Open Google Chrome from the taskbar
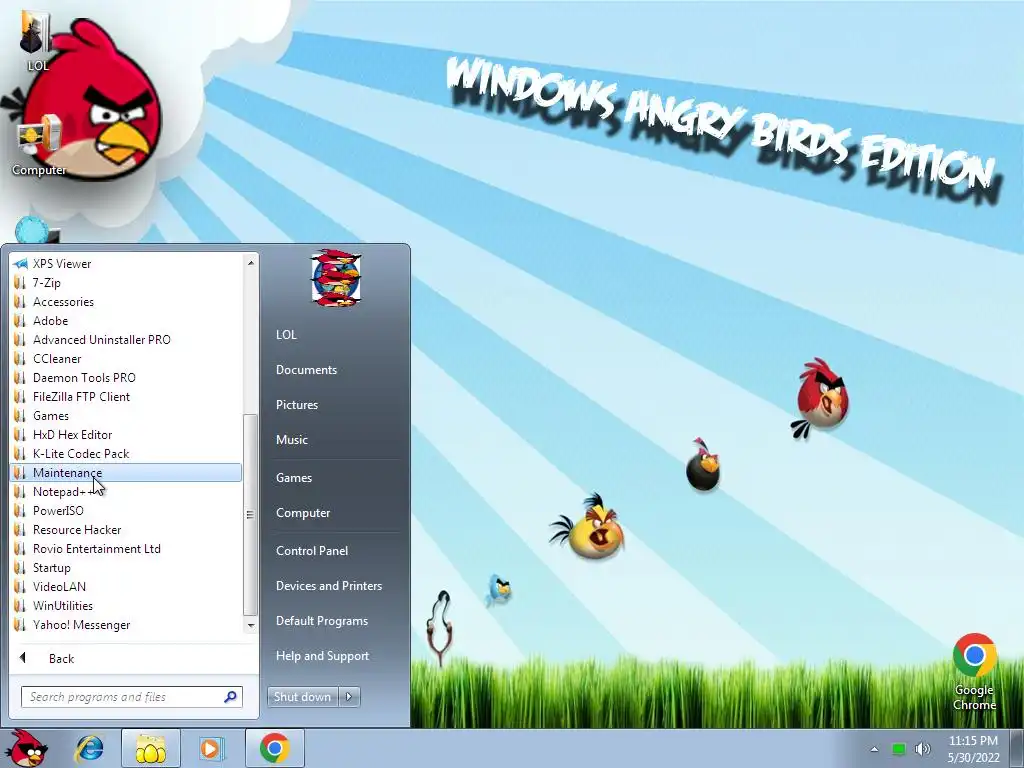 point(274,748)
